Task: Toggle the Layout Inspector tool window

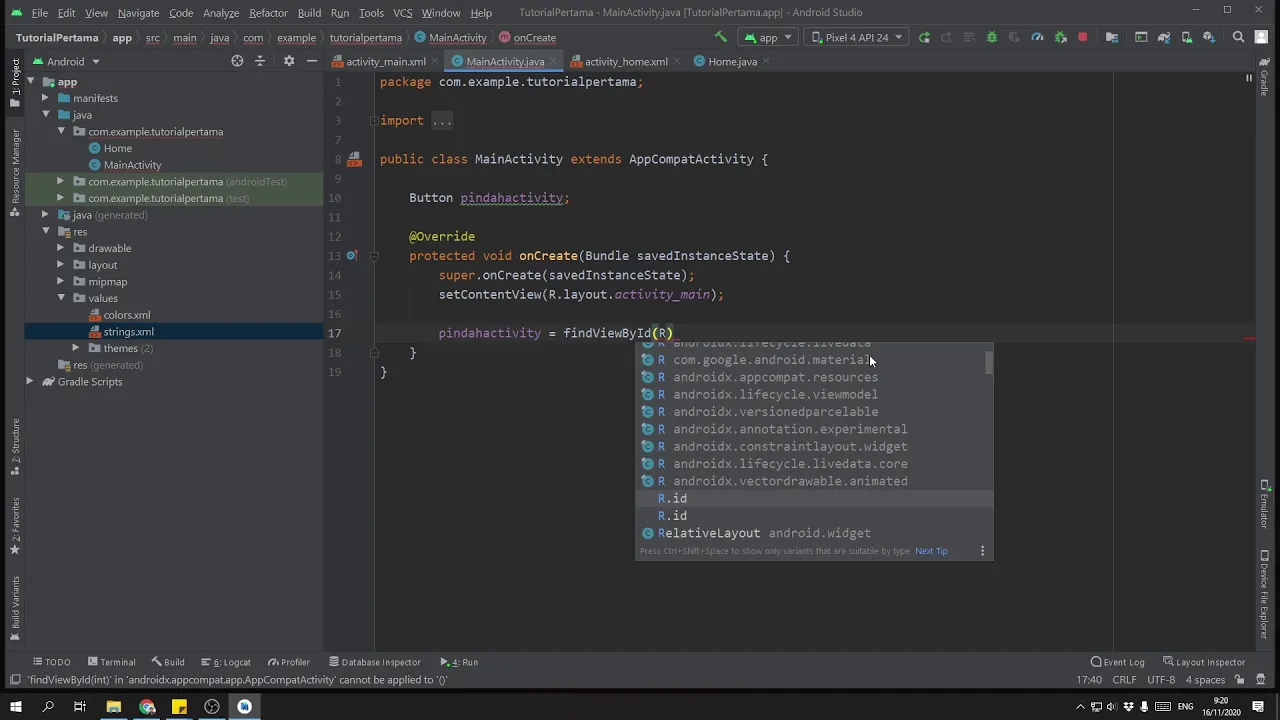Action: coord(1204,662)
